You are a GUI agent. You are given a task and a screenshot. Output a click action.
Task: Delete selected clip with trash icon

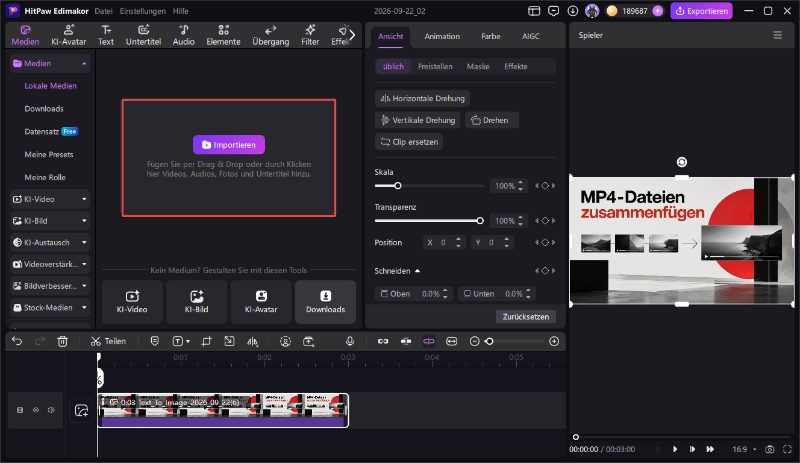point(62,341)
